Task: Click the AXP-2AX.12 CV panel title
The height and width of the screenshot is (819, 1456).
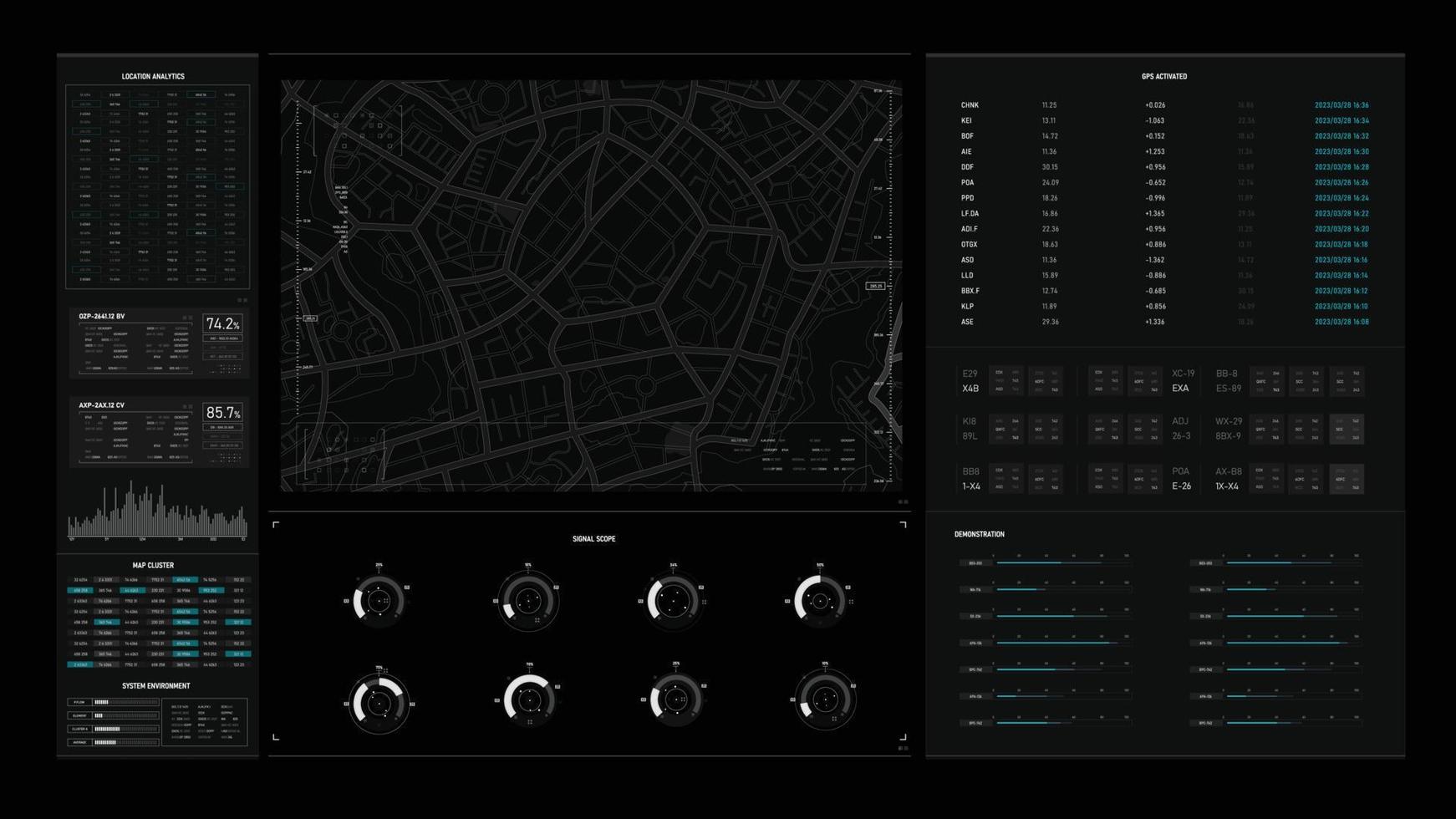Action: coord(101,405)
